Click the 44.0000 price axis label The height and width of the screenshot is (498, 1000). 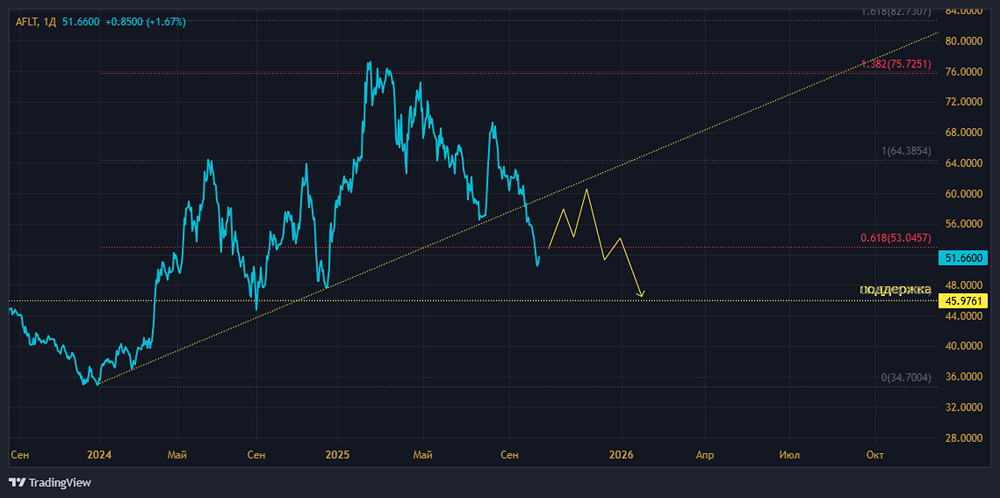point(966,316)
